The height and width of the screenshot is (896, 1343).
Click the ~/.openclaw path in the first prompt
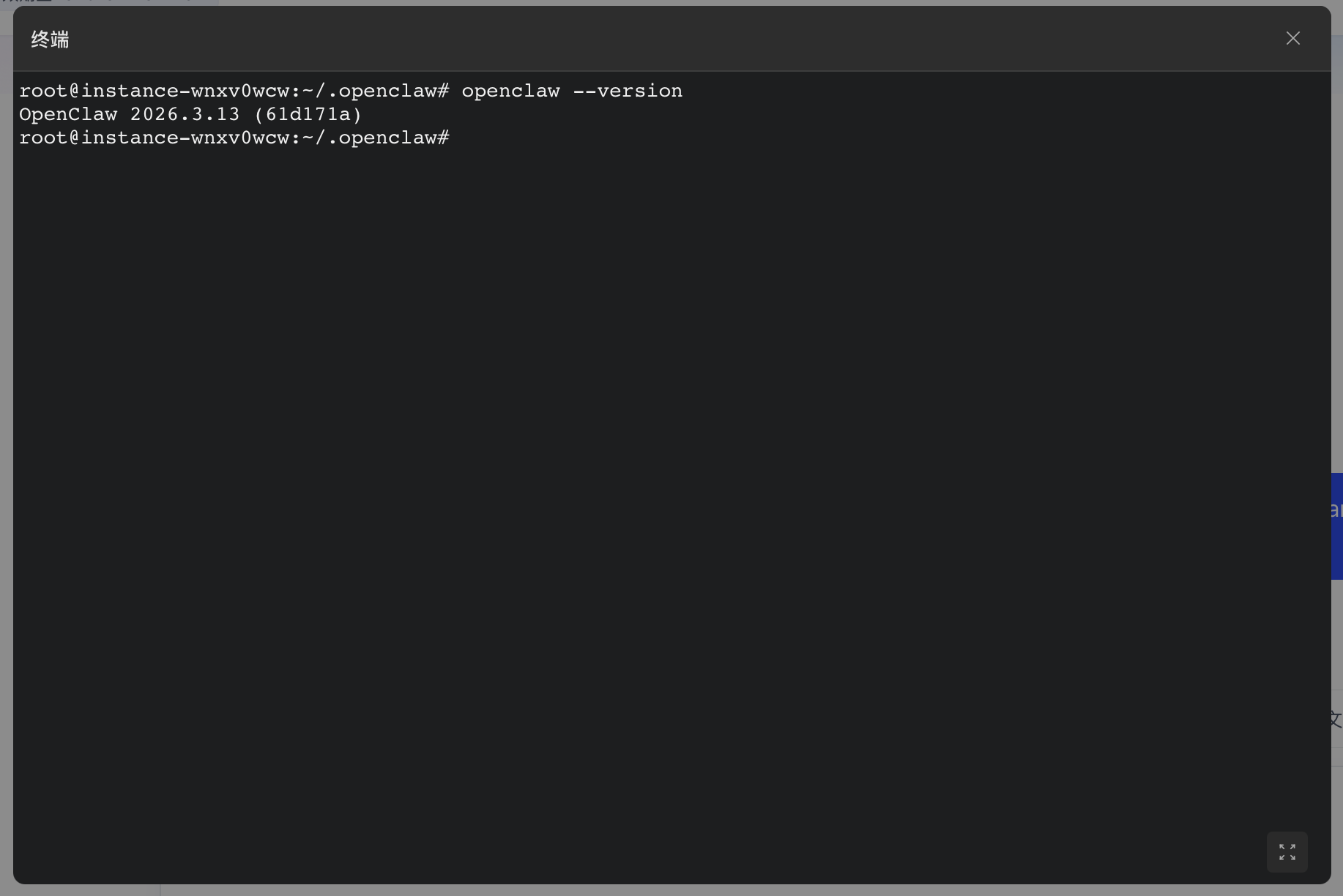click(x=376, y=91)
